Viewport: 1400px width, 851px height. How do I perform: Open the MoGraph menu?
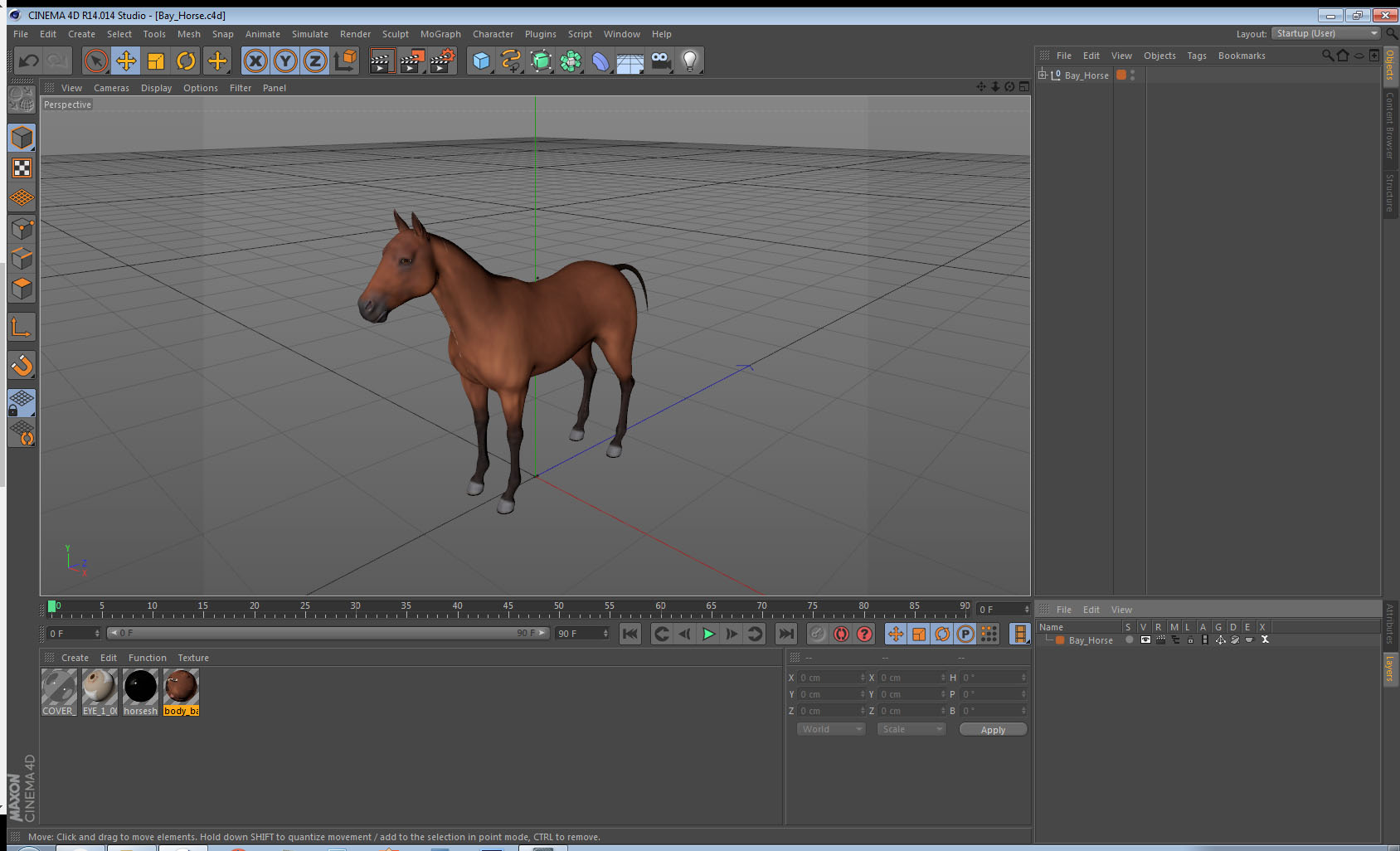(440, 34)
